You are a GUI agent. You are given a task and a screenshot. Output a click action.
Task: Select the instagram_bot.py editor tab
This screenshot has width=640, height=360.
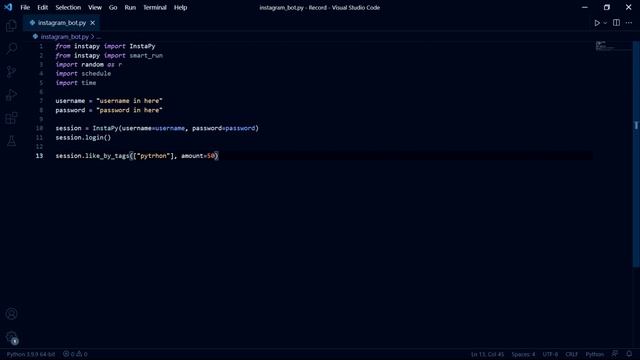pos(62,23)
